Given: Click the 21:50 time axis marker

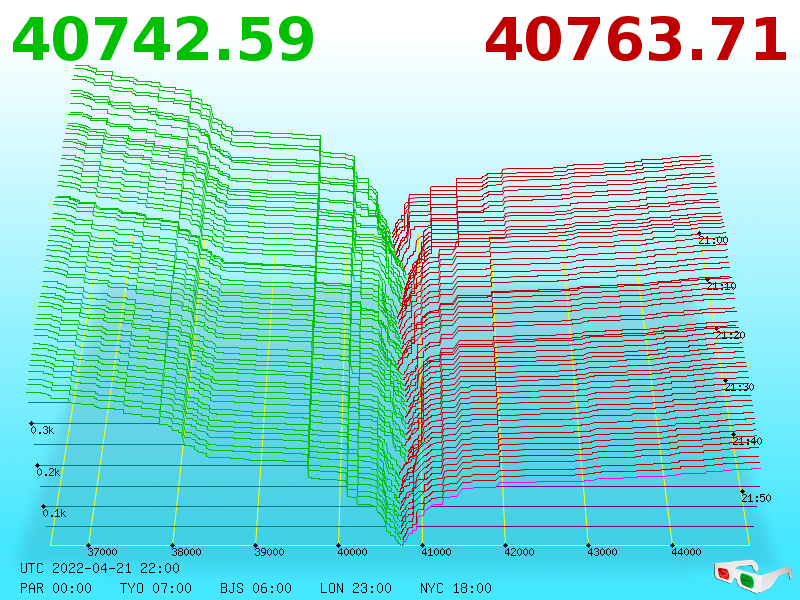Looking at the screenshot, I should tap(756, 498).
